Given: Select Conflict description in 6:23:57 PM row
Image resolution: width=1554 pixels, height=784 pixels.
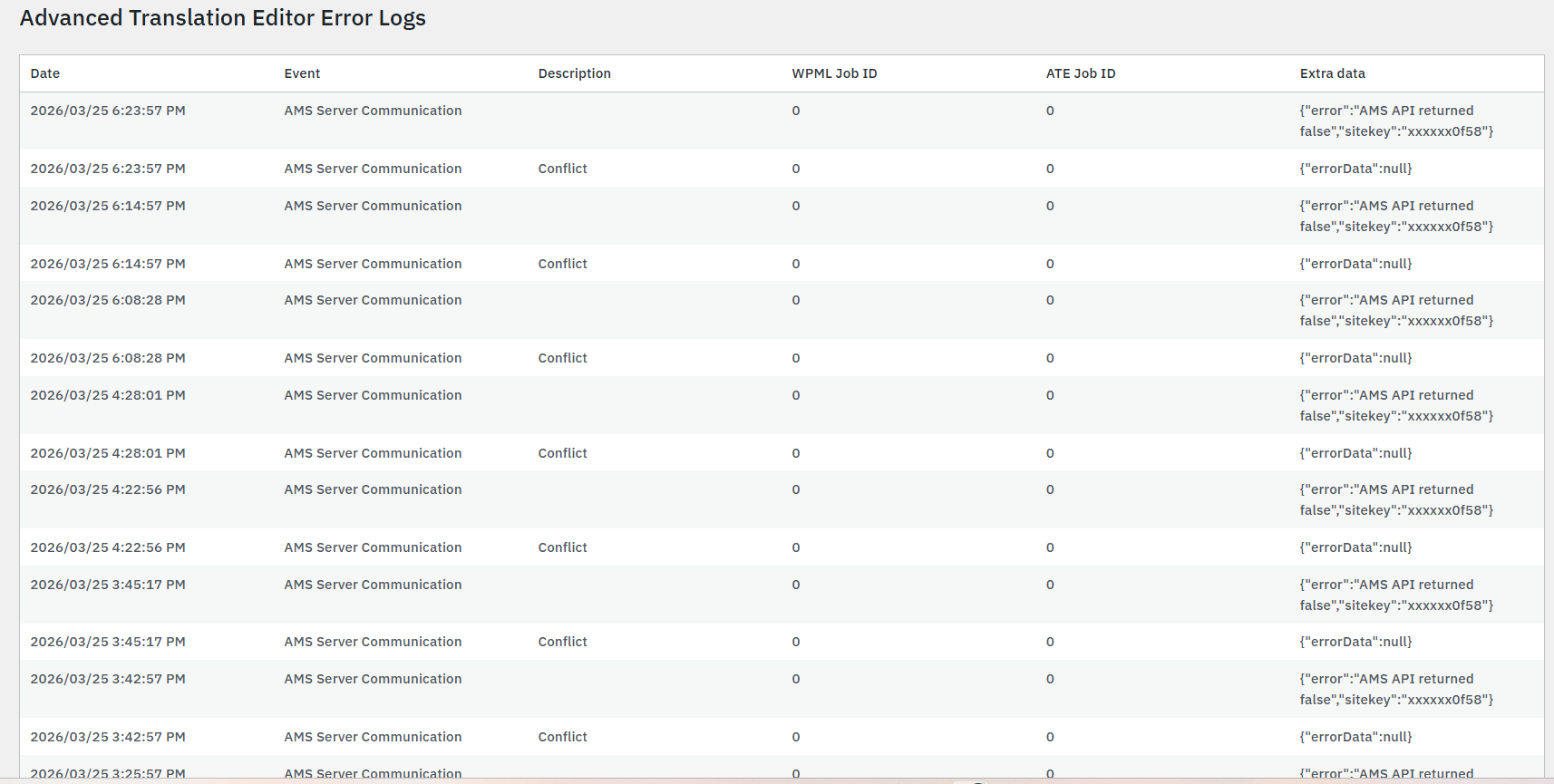Looking at the screenshot, I should click(562, 169).
